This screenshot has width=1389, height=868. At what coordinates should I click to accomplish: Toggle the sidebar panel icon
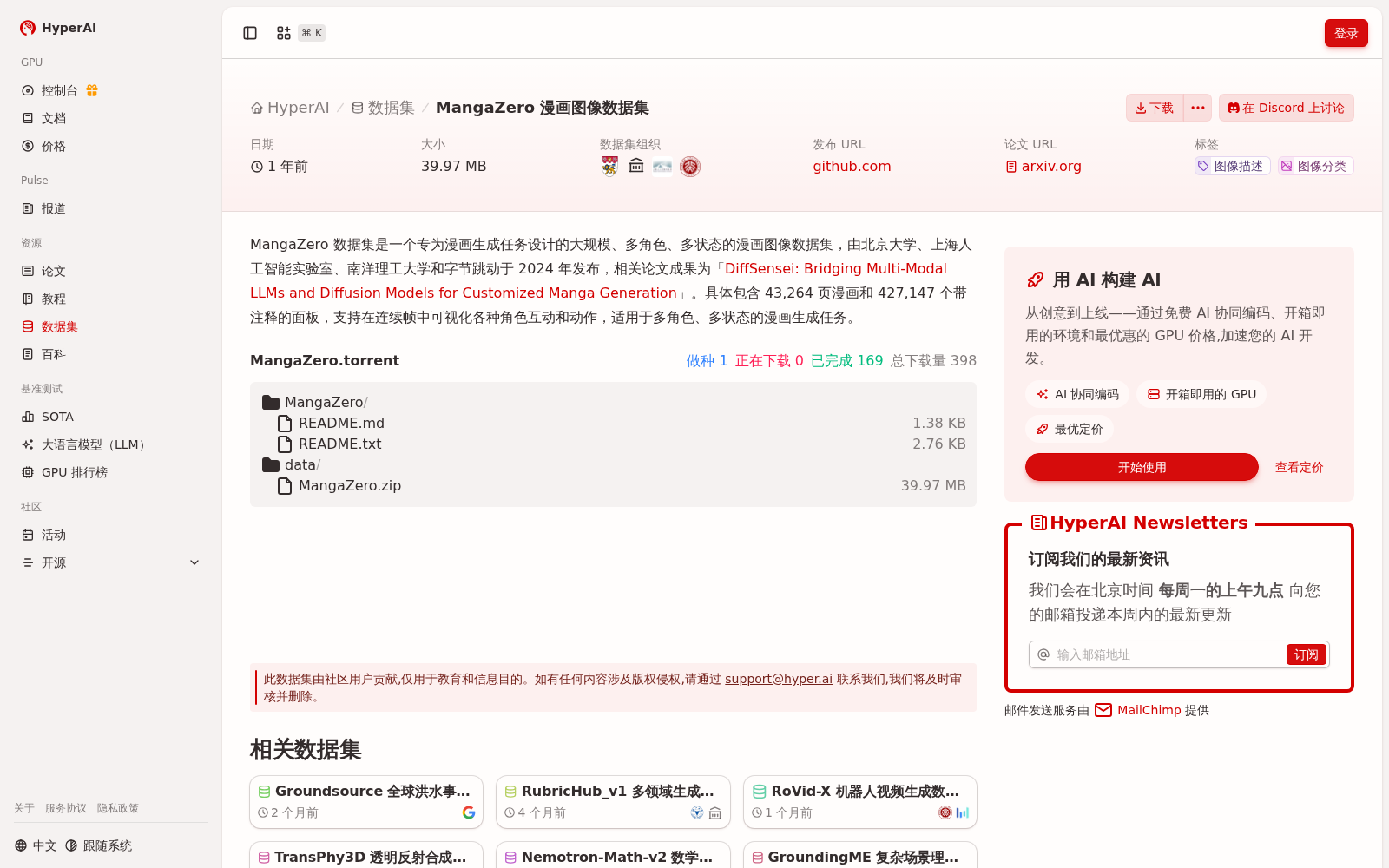(x=250, y=33)
